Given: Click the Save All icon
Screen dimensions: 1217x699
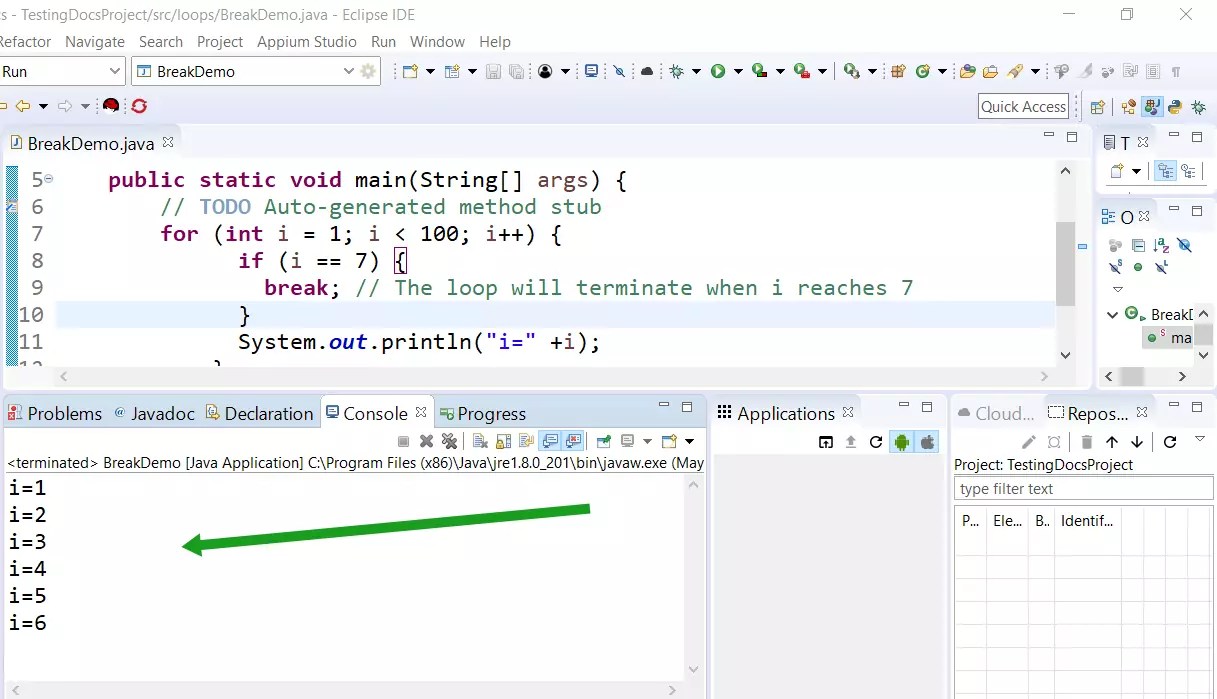Looking at the screenshot, I should click(x=516, y=71).
